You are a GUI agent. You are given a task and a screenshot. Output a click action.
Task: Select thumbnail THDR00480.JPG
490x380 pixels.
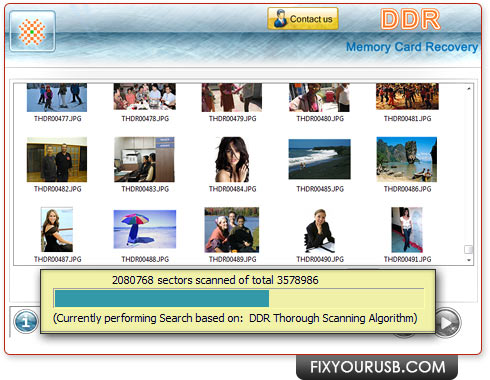[x=319, y=97]
